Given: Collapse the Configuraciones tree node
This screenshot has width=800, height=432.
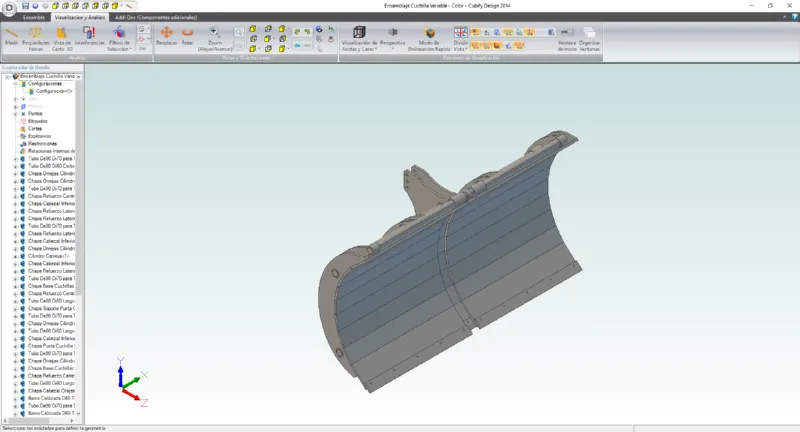Looking at the screenshot, I should (x=15, y=84).
